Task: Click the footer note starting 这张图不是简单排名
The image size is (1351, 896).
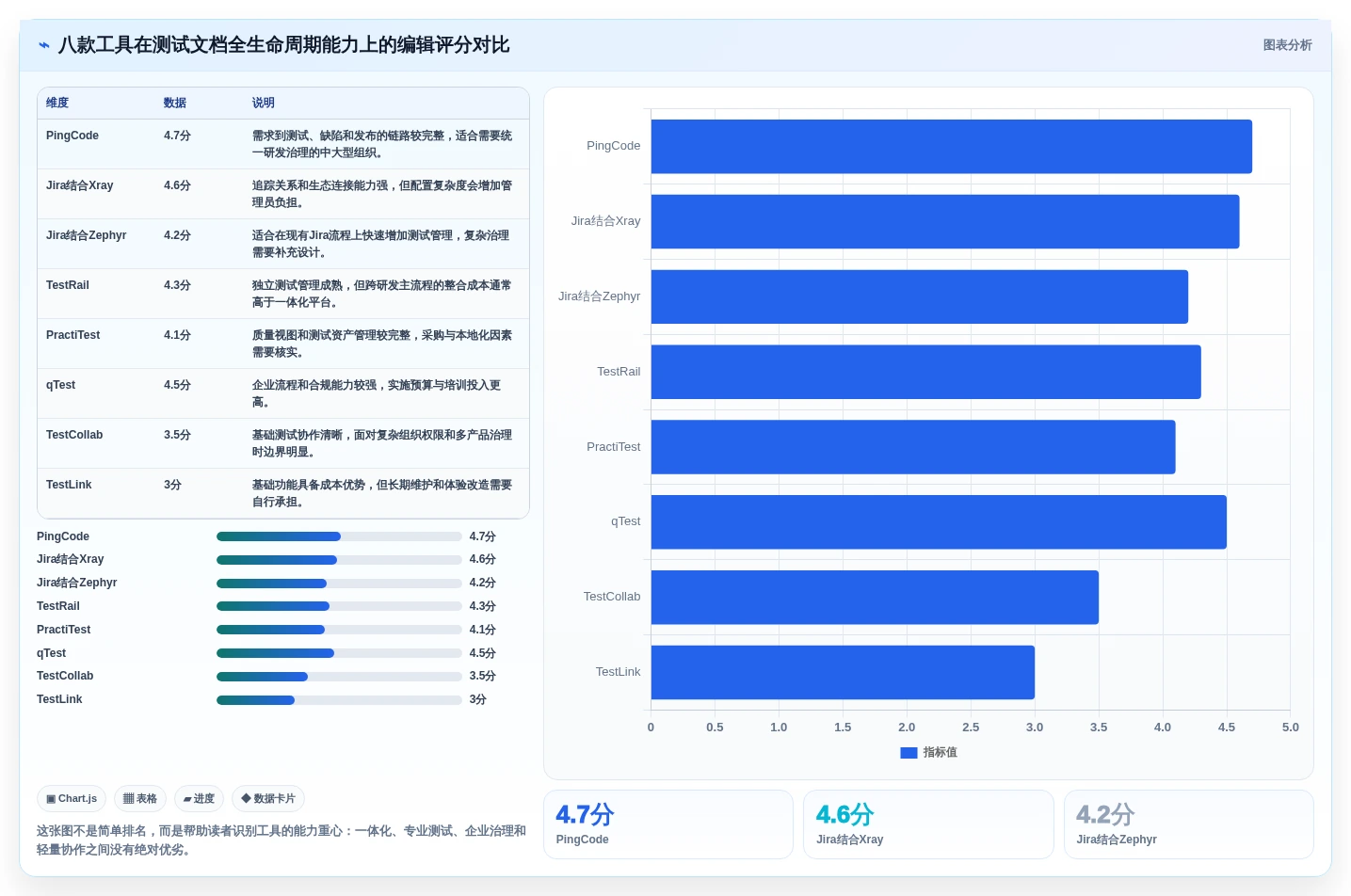Action: pyautogui.click(x=281, y=840)
